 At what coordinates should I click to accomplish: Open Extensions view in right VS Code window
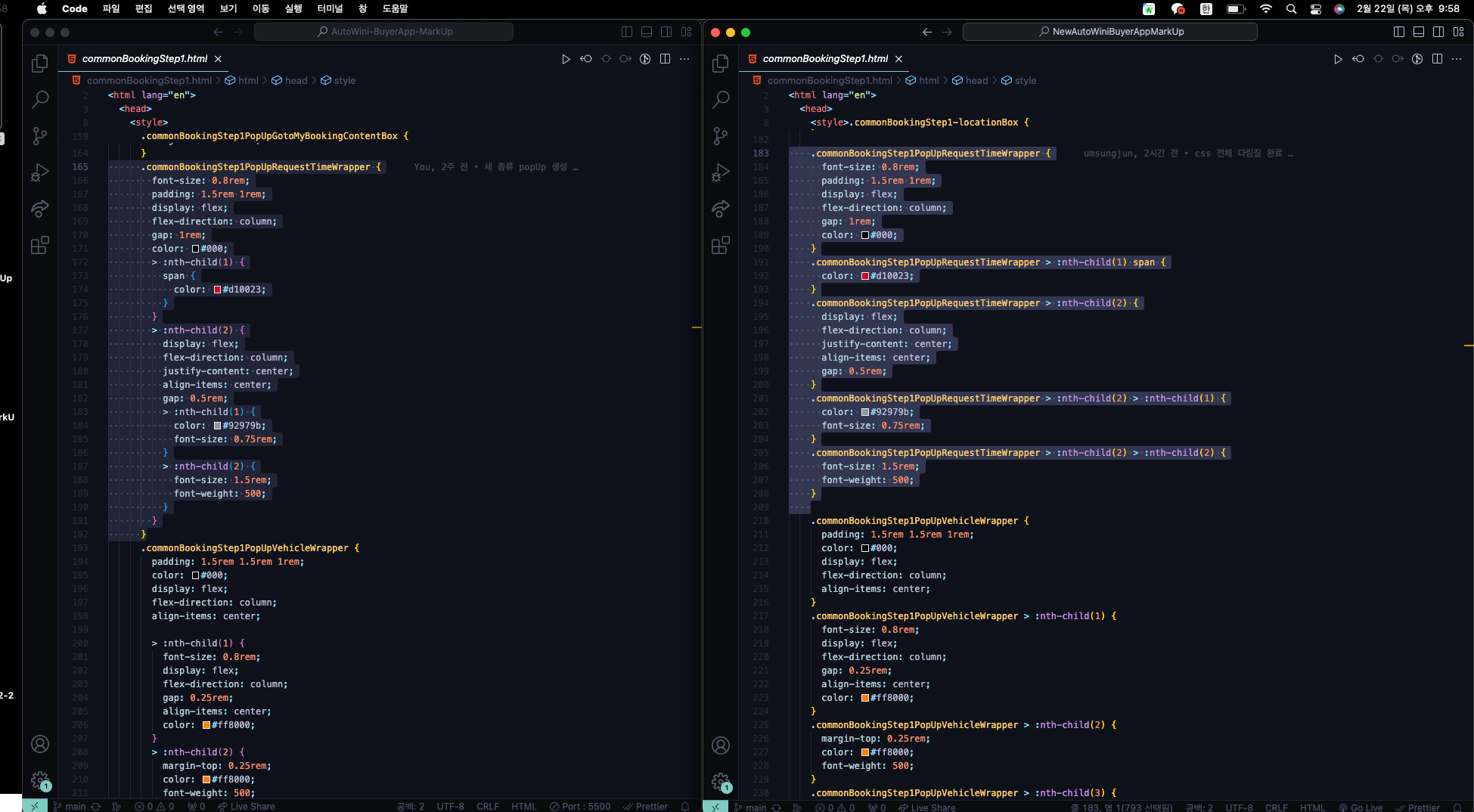click(x=721, y=245)
